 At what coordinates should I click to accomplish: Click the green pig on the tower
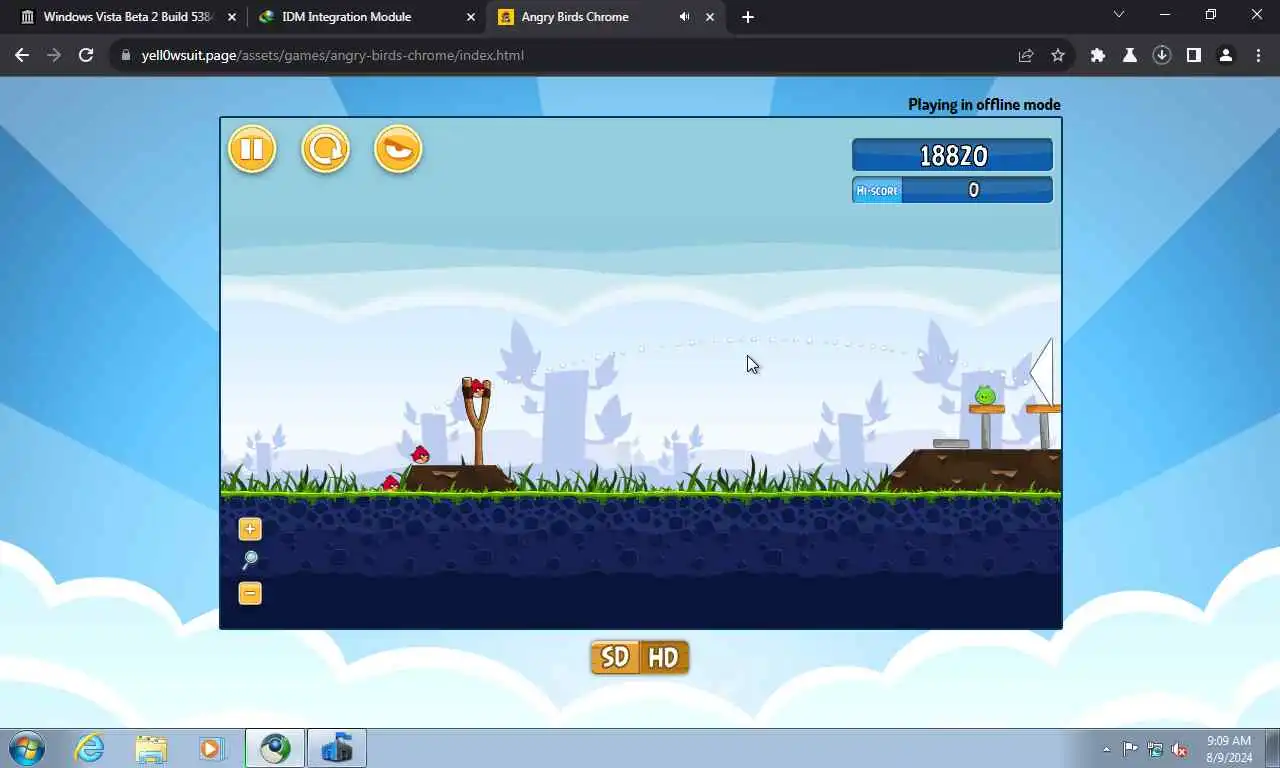[985, 395]
